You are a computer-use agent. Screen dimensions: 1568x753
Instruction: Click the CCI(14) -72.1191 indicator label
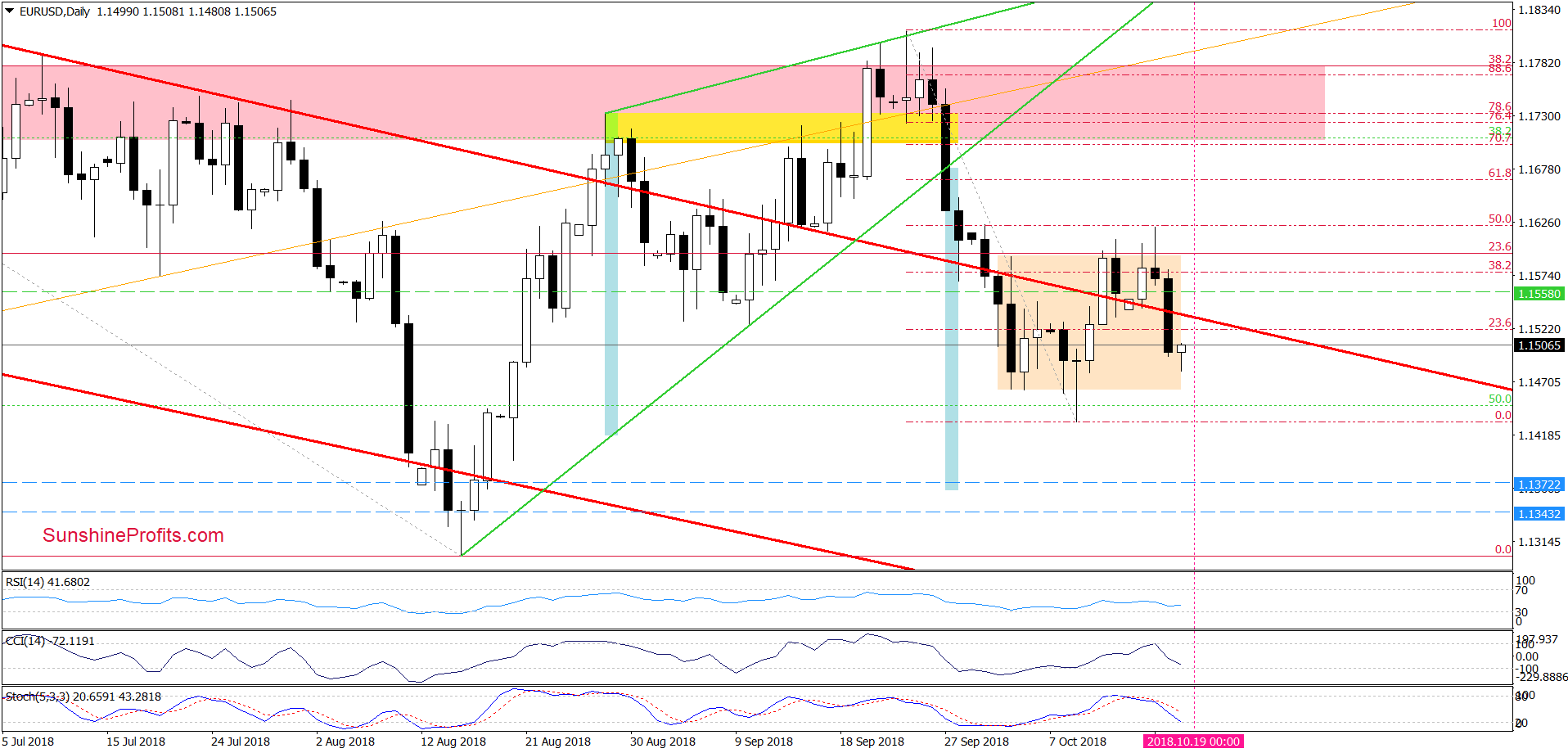point(51,641)
